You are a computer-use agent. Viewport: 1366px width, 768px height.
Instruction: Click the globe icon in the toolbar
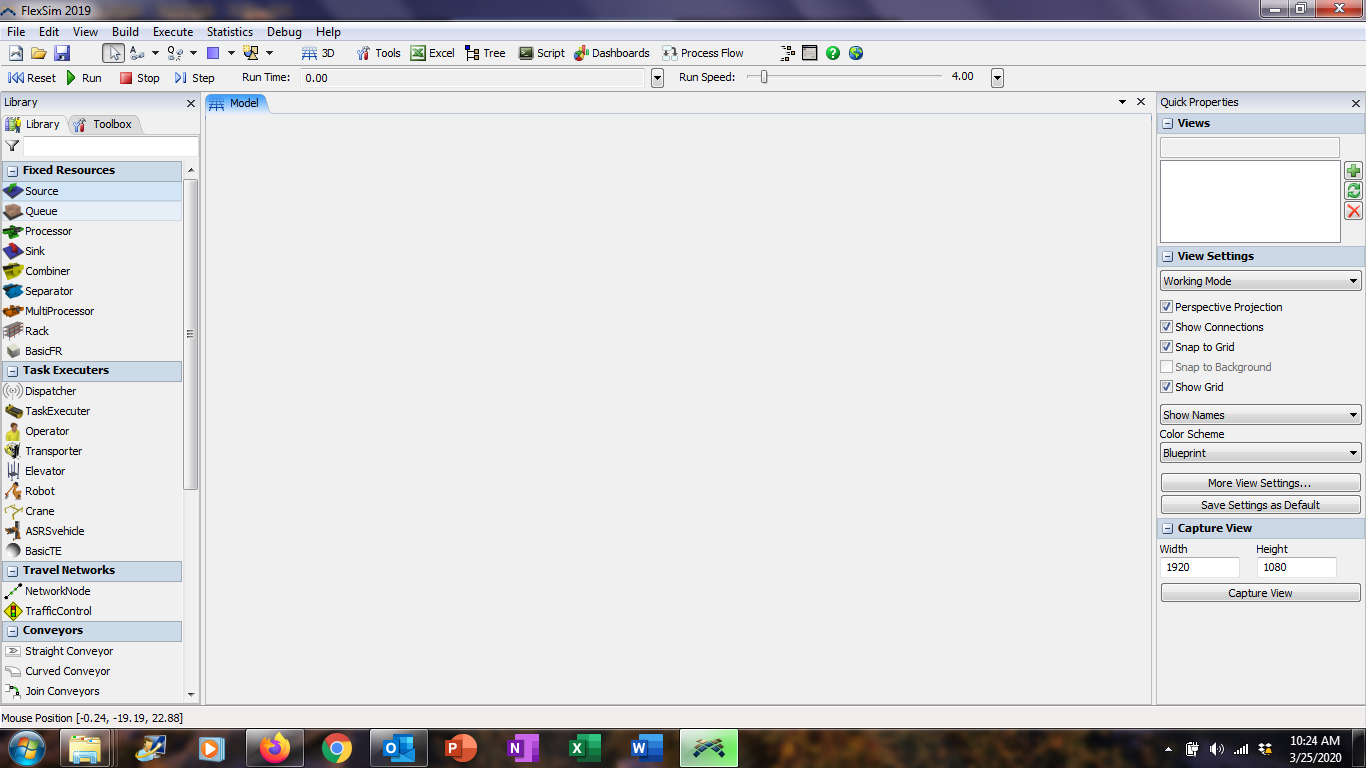856,53
